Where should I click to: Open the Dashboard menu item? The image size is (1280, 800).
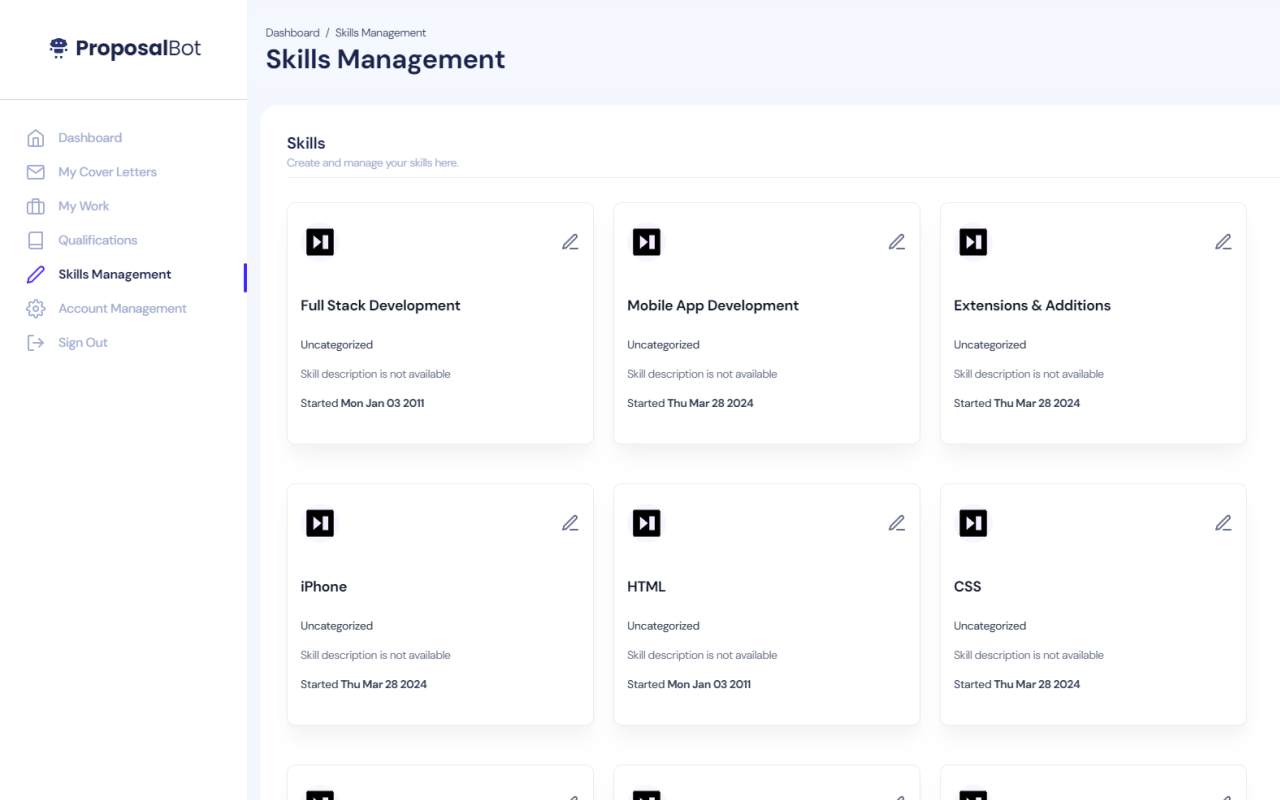tap(90, 138)
